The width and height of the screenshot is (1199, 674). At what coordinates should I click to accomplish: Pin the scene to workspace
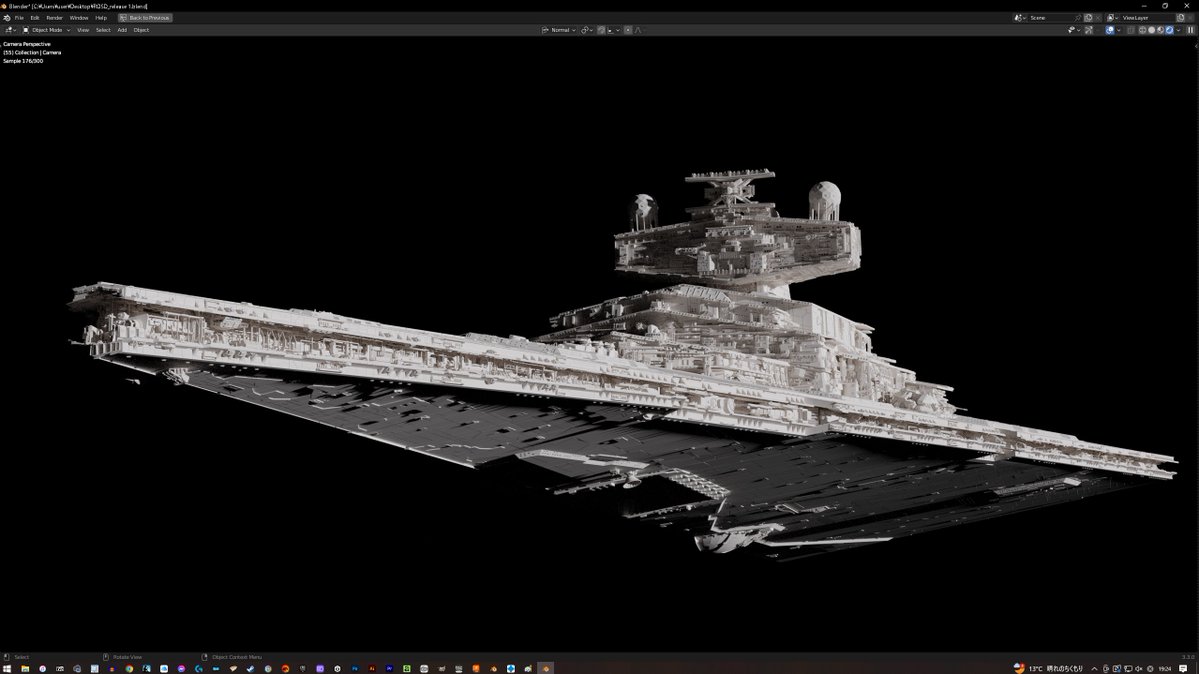(1078, 18)
